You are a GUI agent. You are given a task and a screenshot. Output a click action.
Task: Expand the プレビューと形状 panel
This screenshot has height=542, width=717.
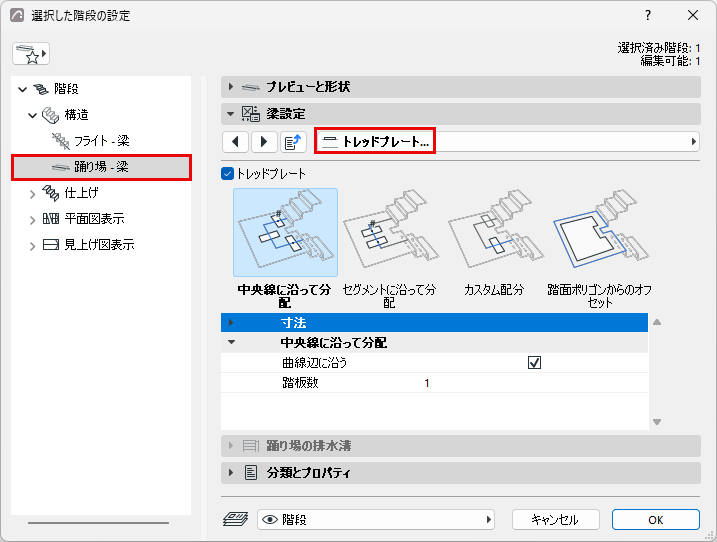230,86
